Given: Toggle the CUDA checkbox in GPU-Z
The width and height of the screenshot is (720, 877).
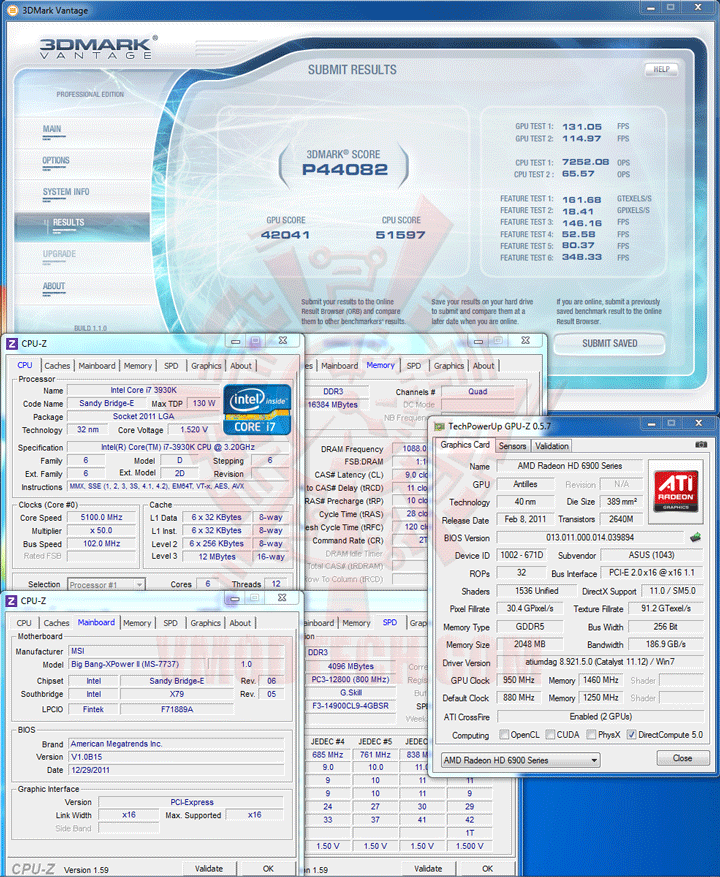Looking at the screenshot, I should point(550,734).
